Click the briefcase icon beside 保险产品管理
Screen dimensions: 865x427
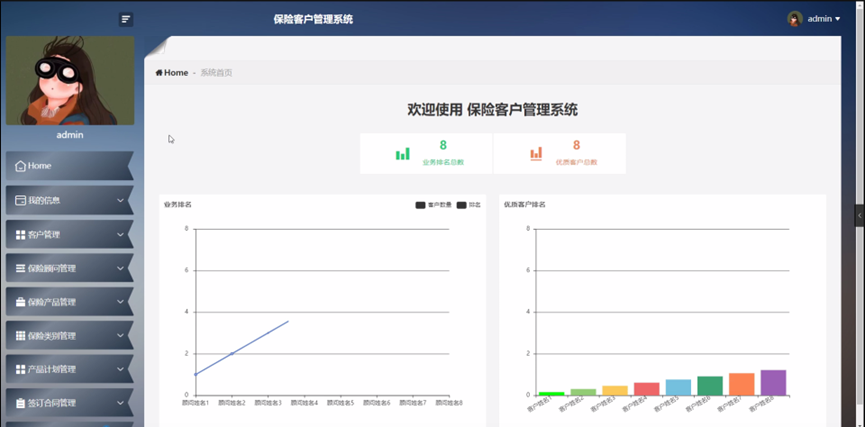[x=20, y=302]
